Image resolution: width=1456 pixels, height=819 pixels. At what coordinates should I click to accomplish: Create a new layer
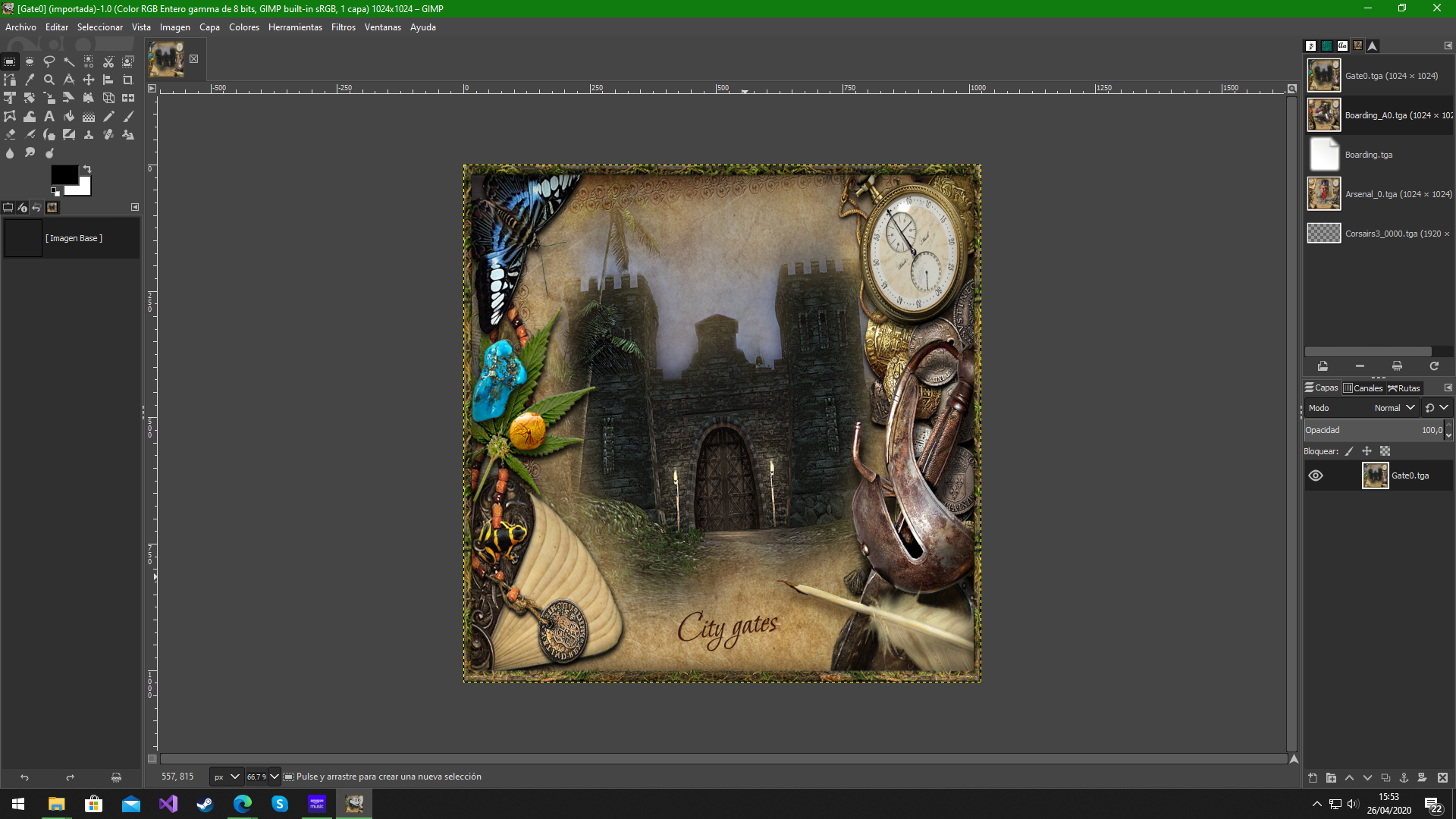point(1313,778)
